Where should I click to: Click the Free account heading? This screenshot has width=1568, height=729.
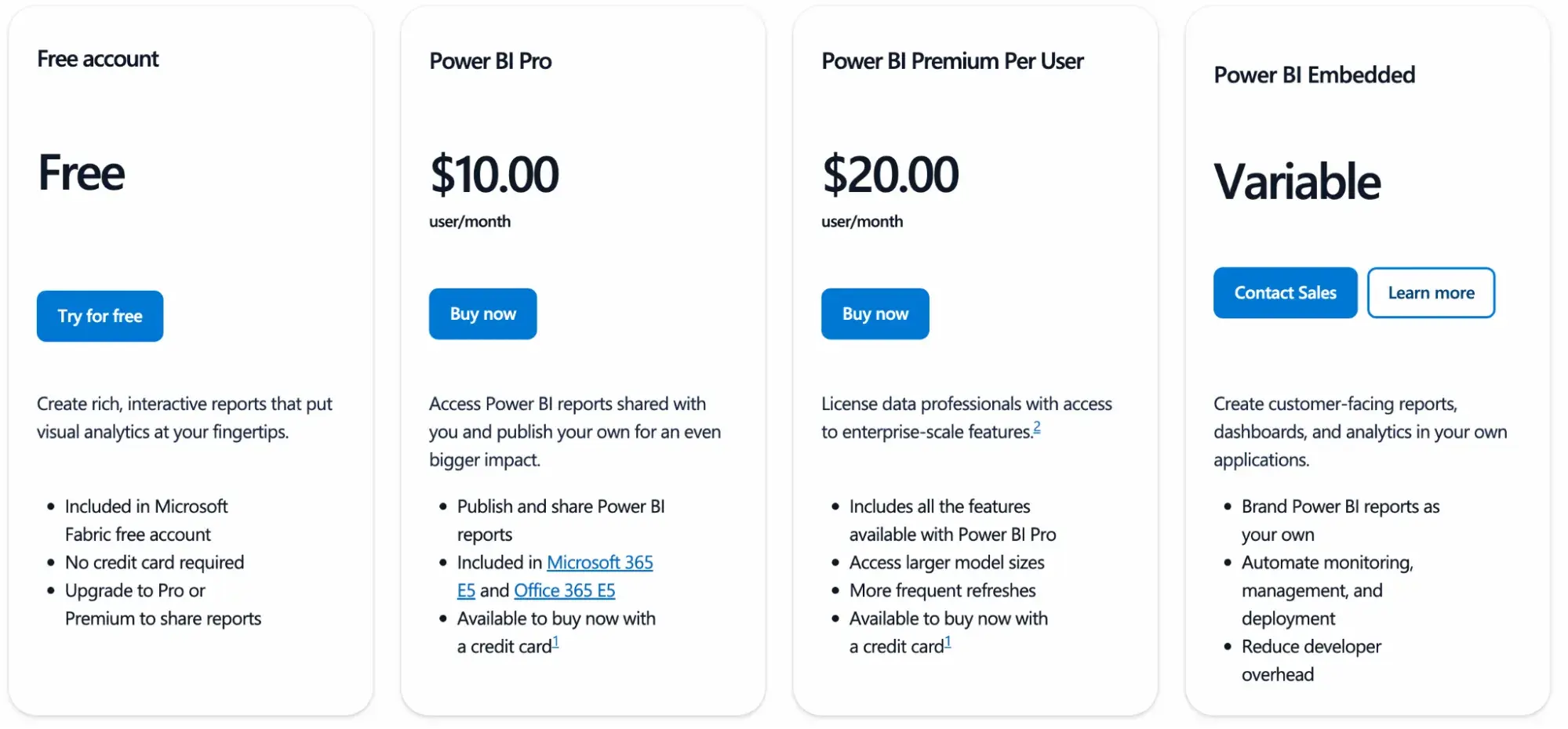click(98, 59)
